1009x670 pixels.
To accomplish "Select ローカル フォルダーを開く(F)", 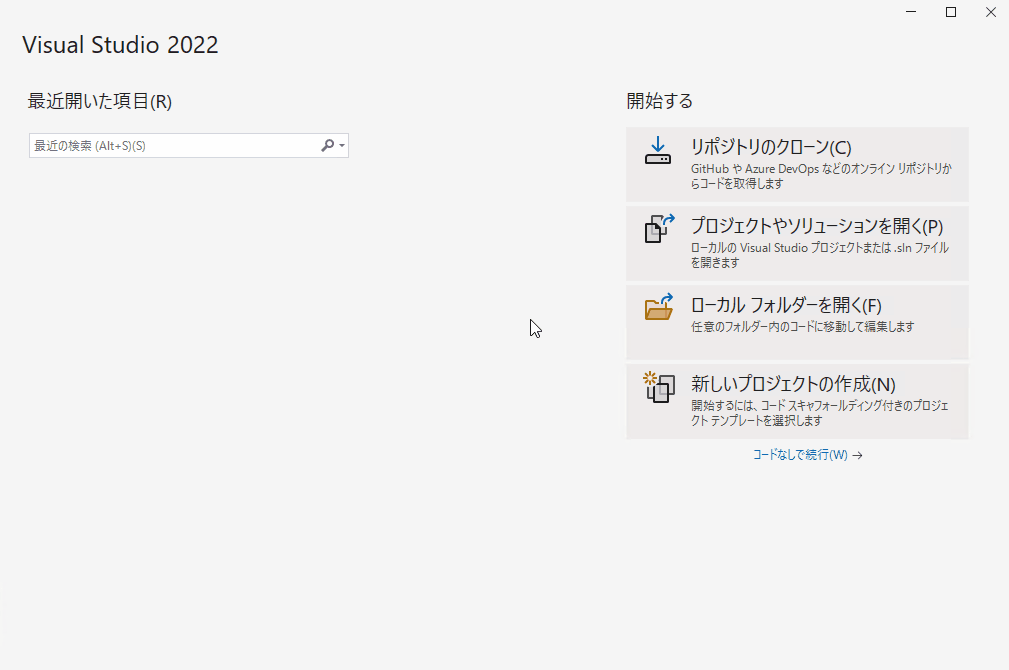I will (x=797, y=322).
